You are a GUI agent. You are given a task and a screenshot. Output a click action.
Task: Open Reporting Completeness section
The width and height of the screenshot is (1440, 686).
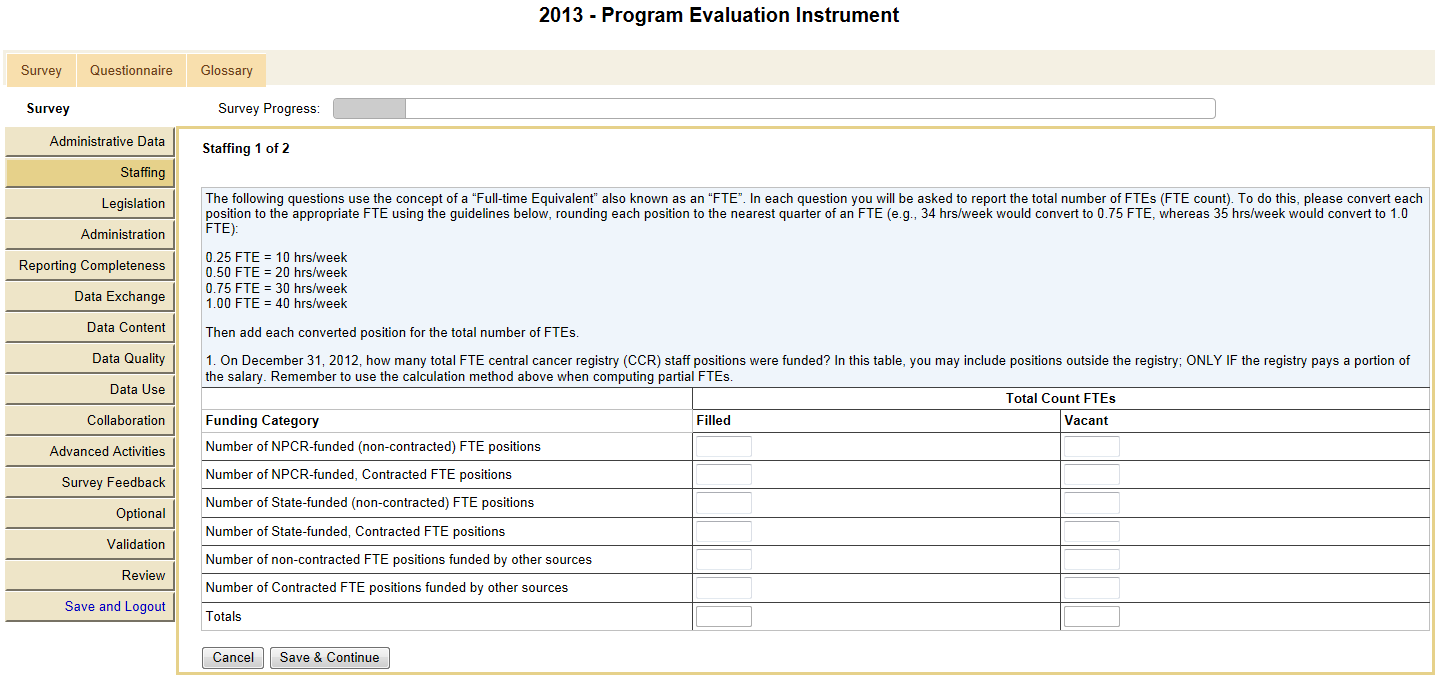click(x=89, y=266)
